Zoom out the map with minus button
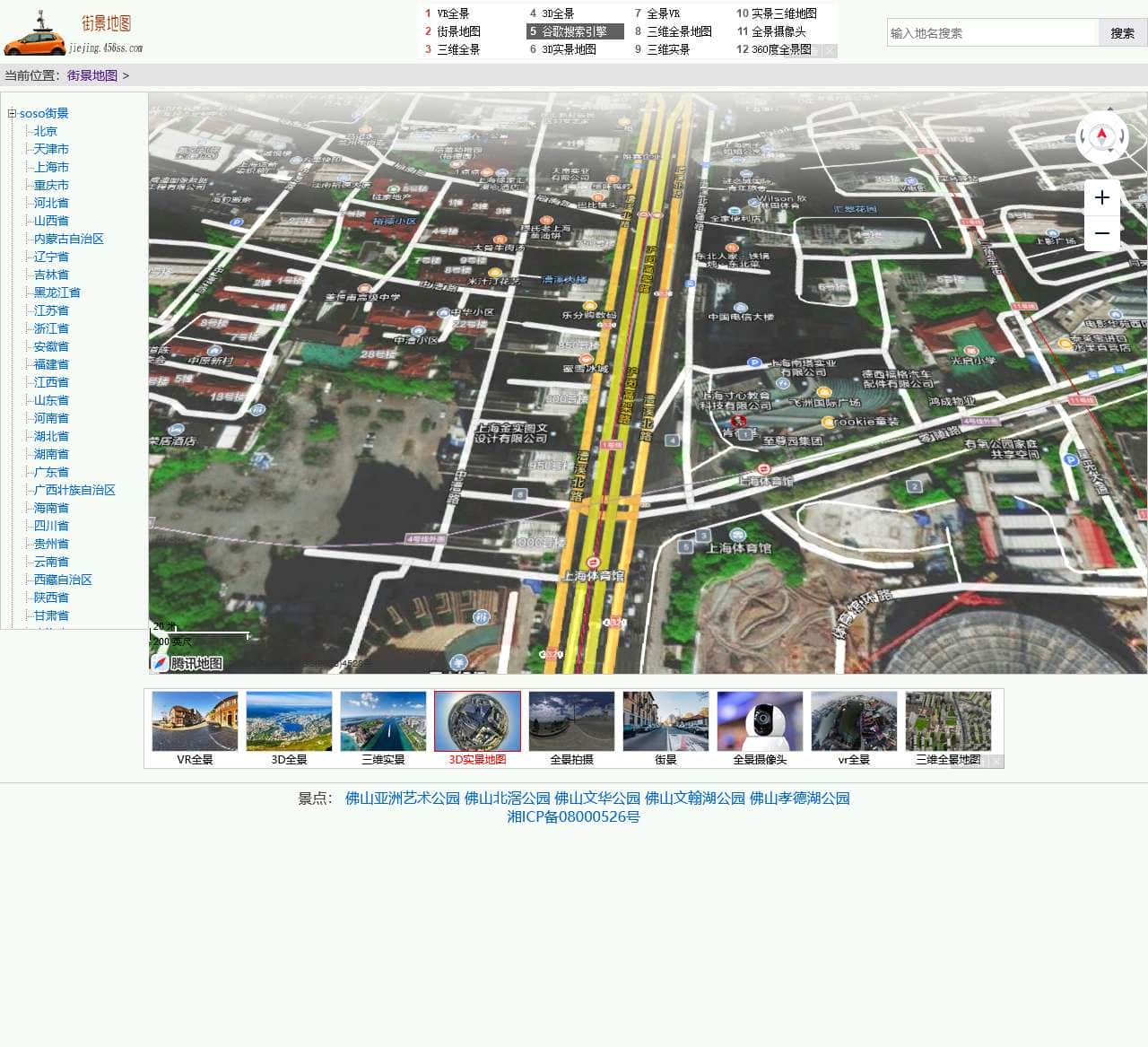 [1102, 233]
